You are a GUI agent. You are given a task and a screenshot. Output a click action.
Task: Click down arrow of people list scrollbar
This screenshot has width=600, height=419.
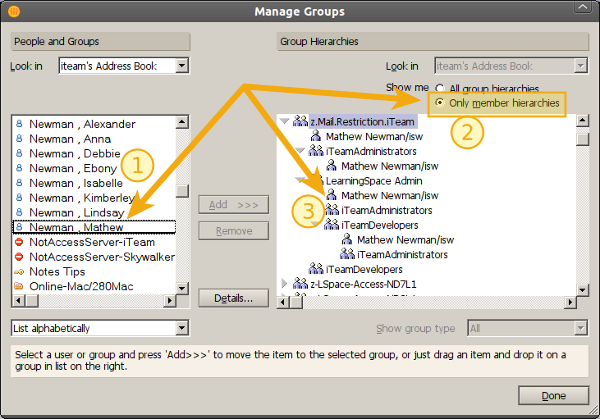pyautogui.click(x=182, y=288)
